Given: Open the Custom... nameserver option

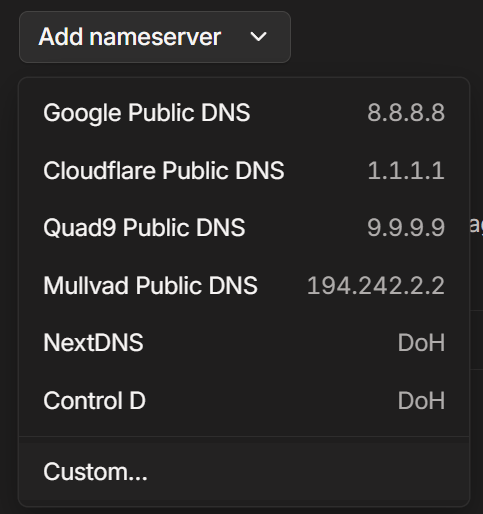Looking at the screenshot, I should tap(244, 472).
